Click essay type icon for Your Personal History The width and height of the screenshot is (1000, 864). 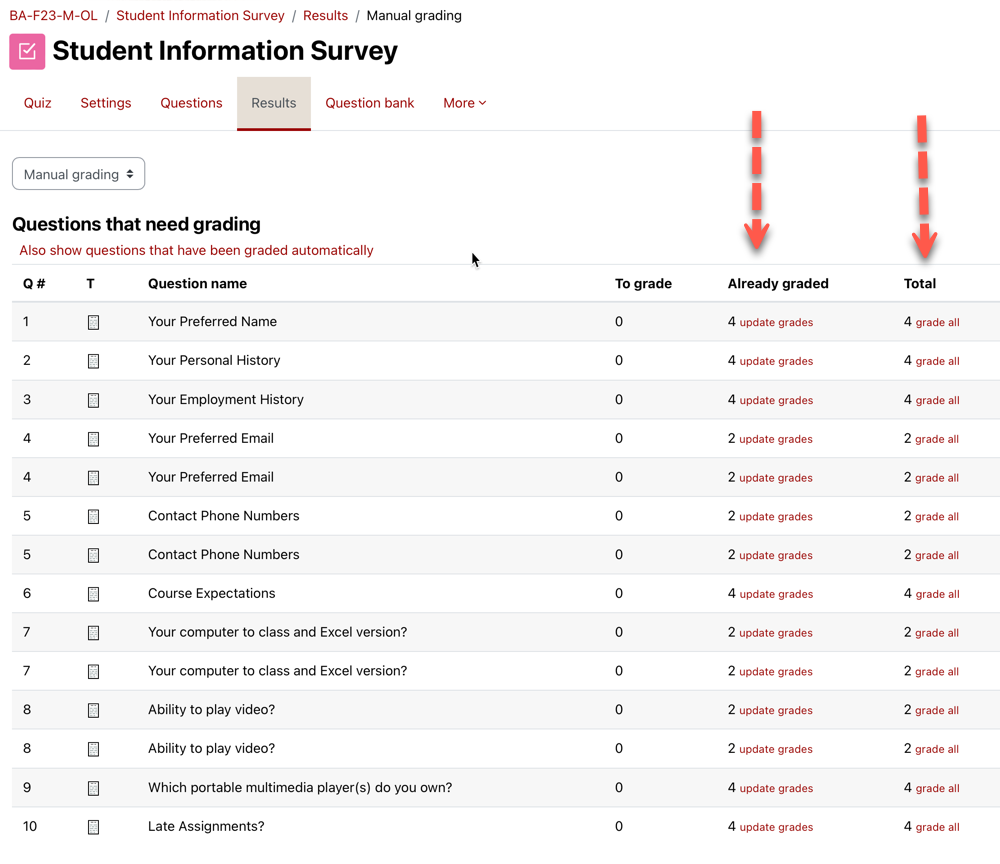tap(93, 362)
